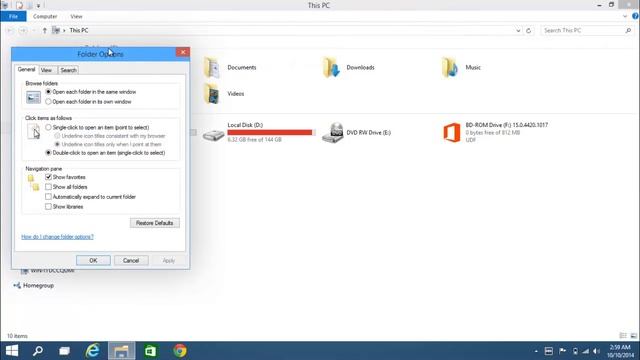Select the DVD RW Drive (E:) icon

[332, 133]
